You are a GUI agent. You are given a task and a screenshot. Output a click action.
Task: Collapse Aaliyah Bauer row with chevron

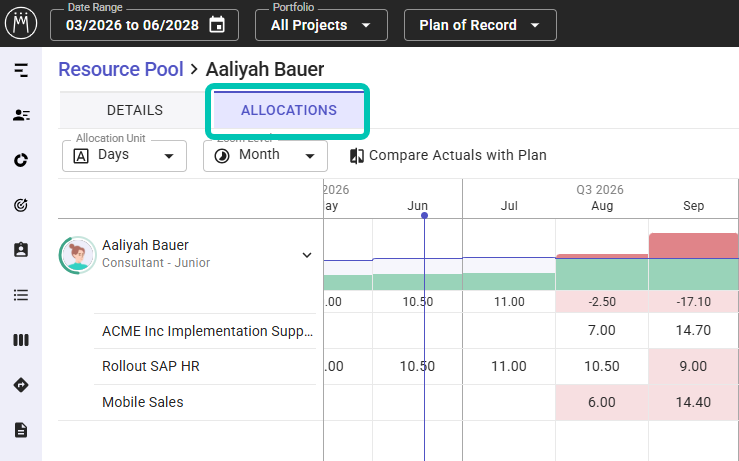tap(307, 255)
